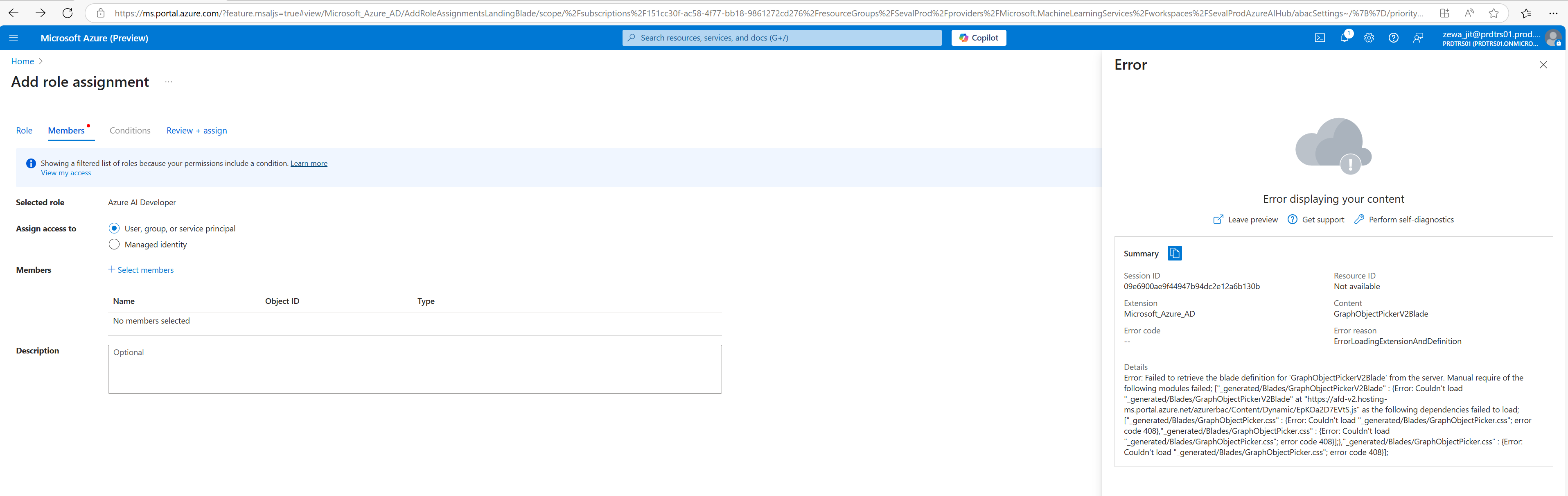Copy the error summary to clipboard
The height and width of the screenshot is (496, 1568).
click(x=1174, y=253)
